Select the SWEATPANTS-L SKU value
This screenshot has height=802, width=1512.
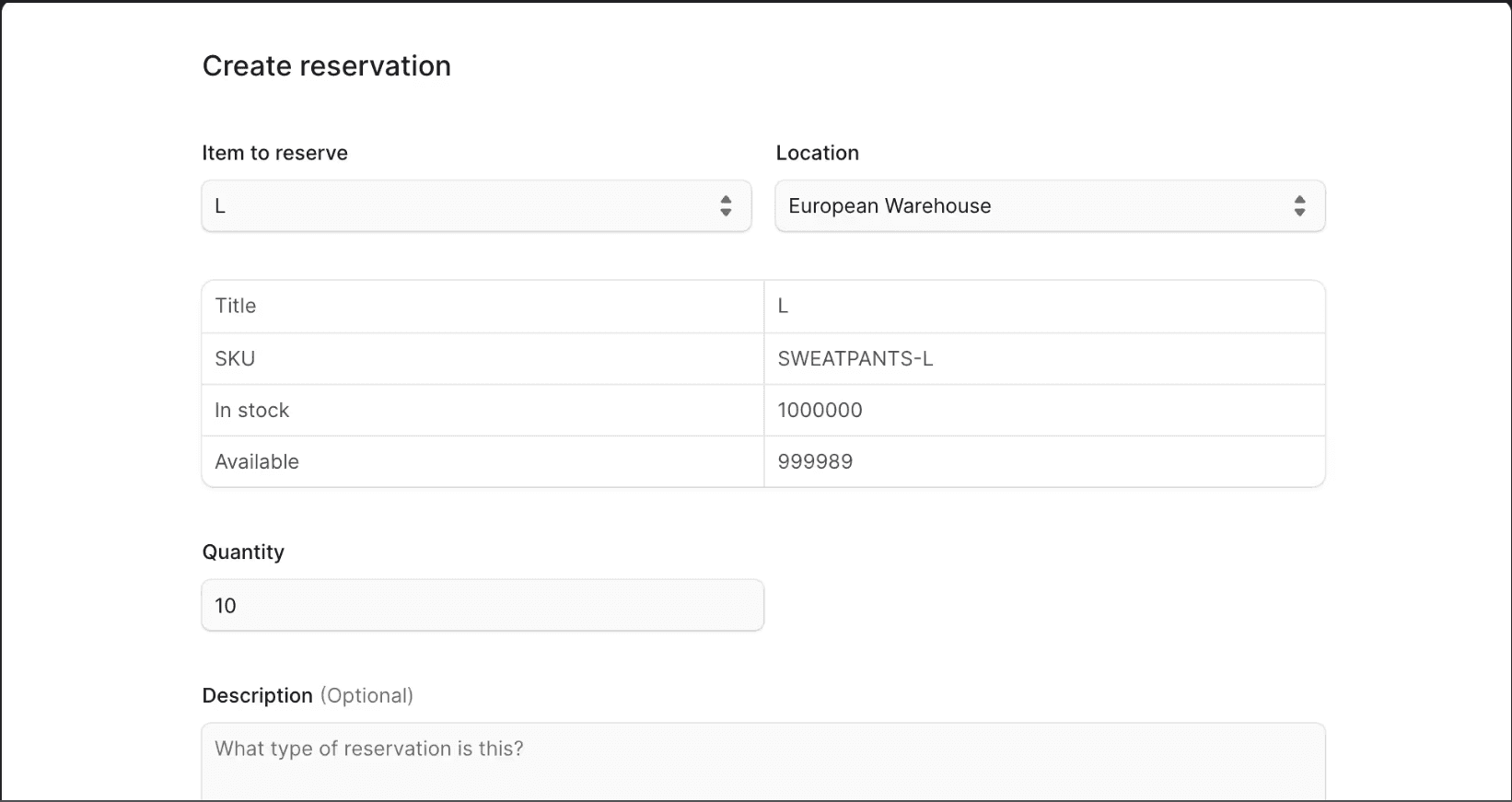tap(855, 359)
